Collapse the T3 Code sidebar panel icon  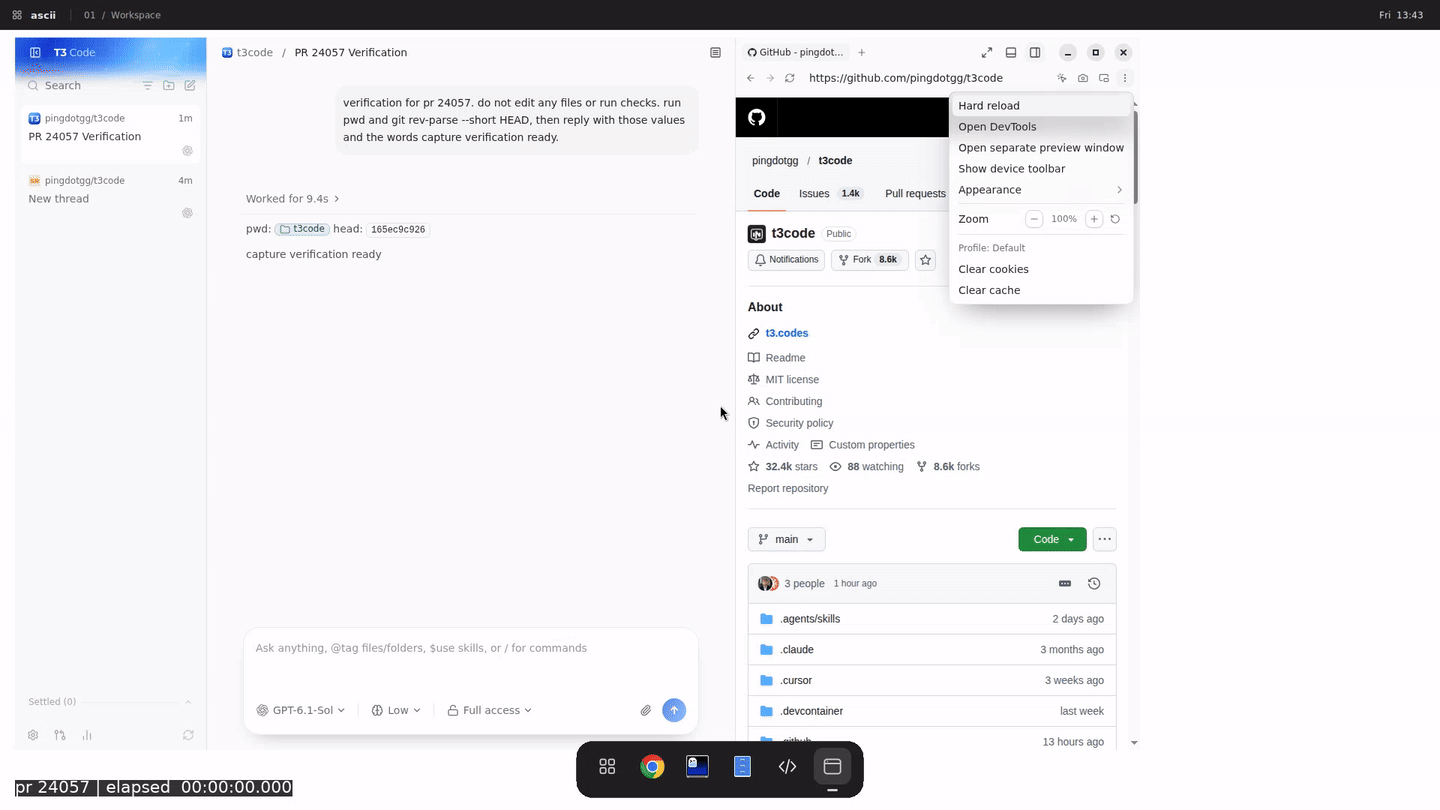pos(35,52)
